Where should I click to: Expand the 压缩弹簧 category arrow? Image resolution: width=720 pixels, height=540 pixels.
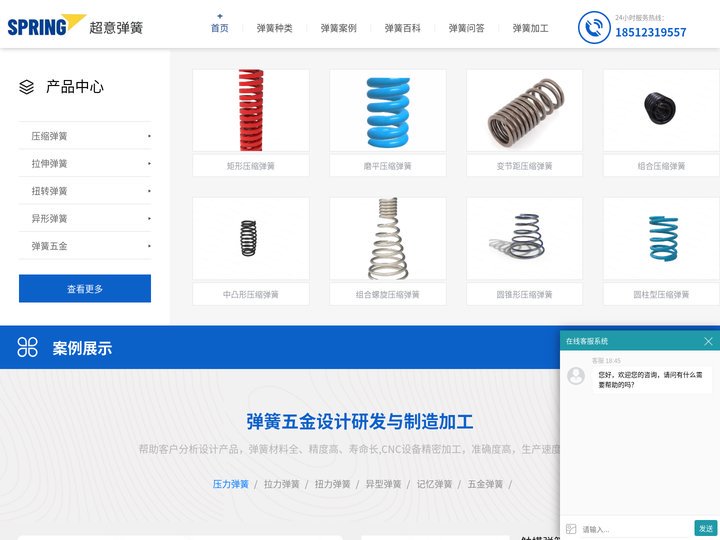pyautogui.click(x=149, y=136)
